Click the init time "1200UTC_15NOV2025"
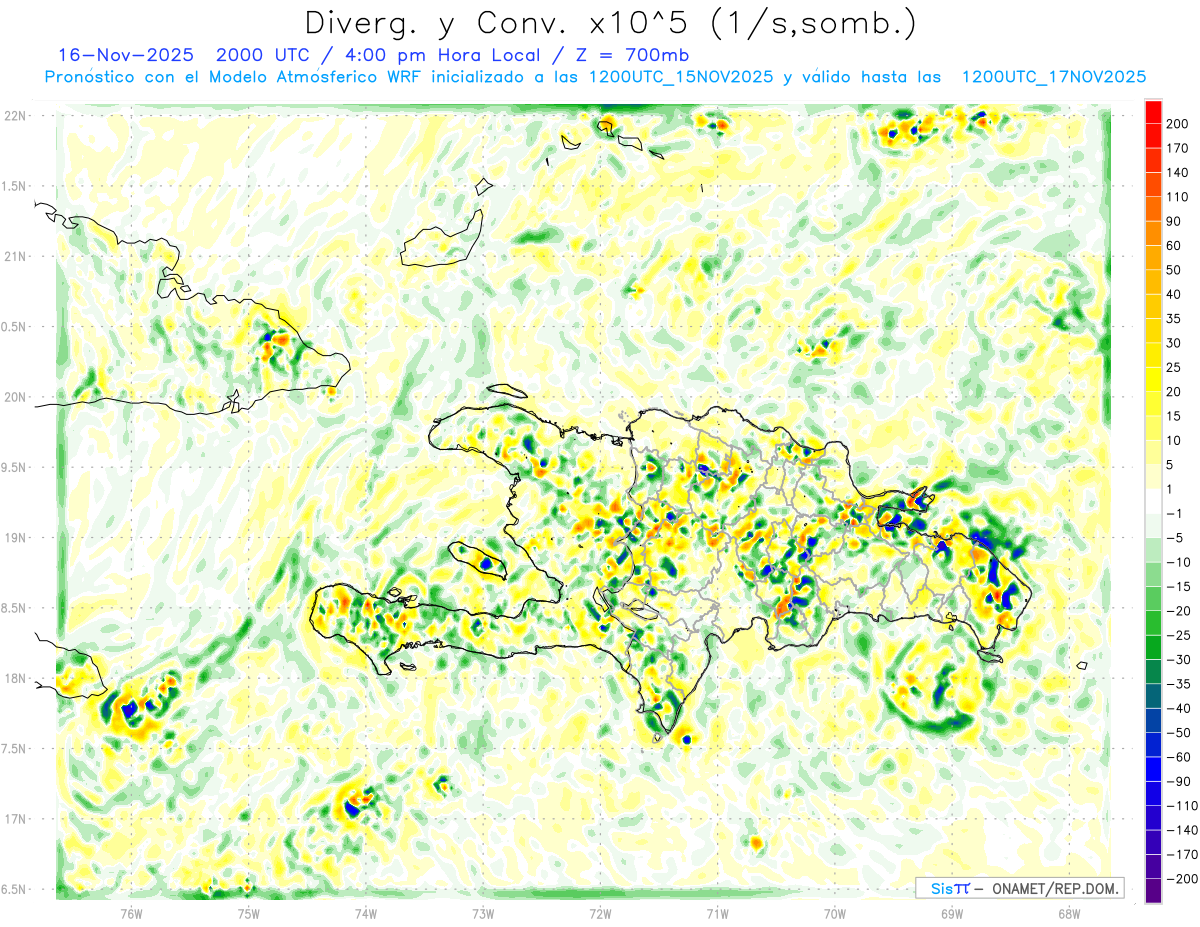The image size is (1200, 927). tap(681, 77)
